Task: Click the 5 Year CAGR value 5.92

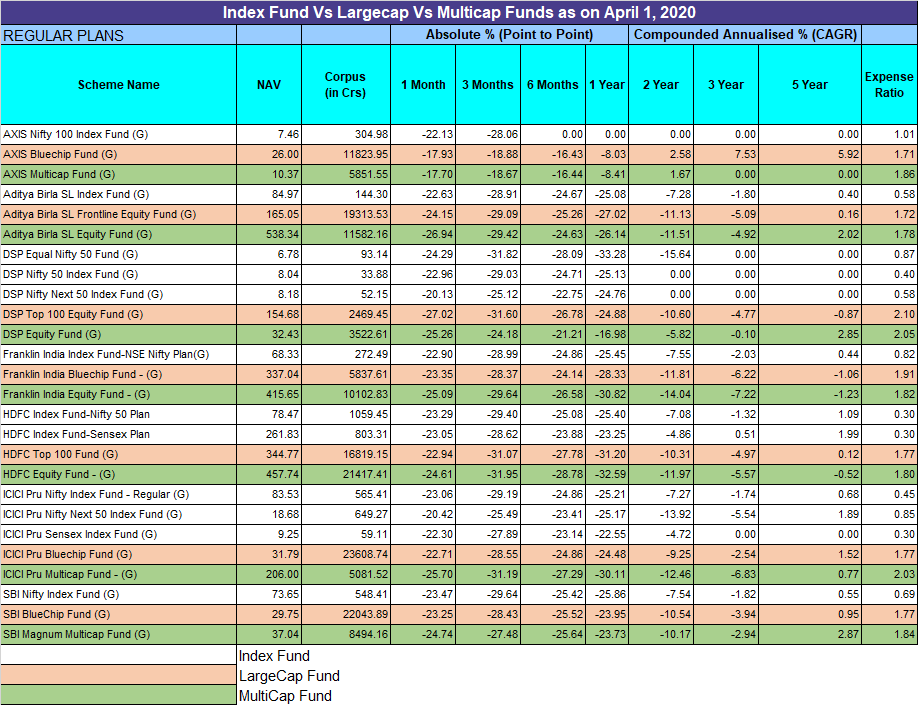Action: [x=848, y=154]
